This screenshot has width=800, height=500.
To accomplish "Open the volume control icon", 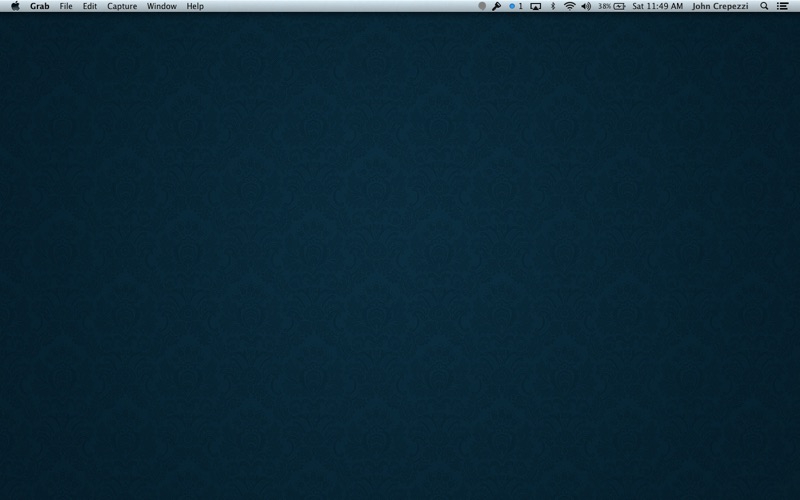I will pyautogui.click(x=586, y=6).
